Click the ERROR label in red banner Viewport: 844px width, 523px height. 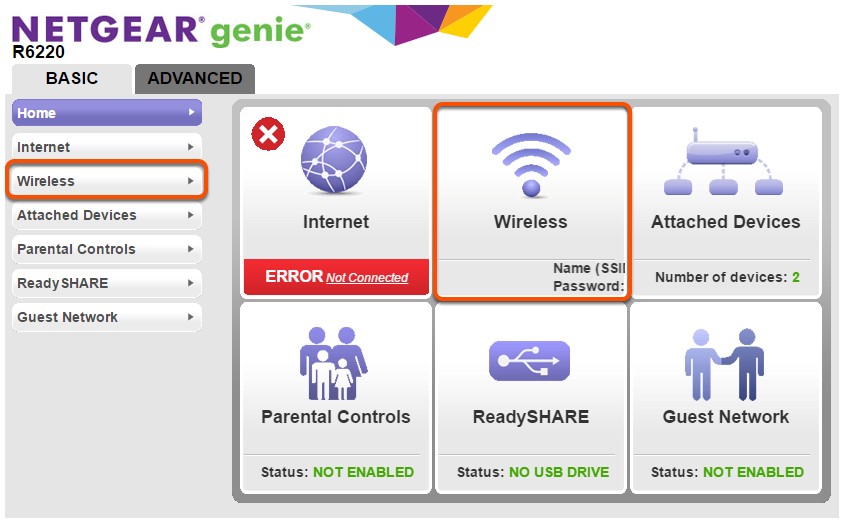tap(294, 276)
